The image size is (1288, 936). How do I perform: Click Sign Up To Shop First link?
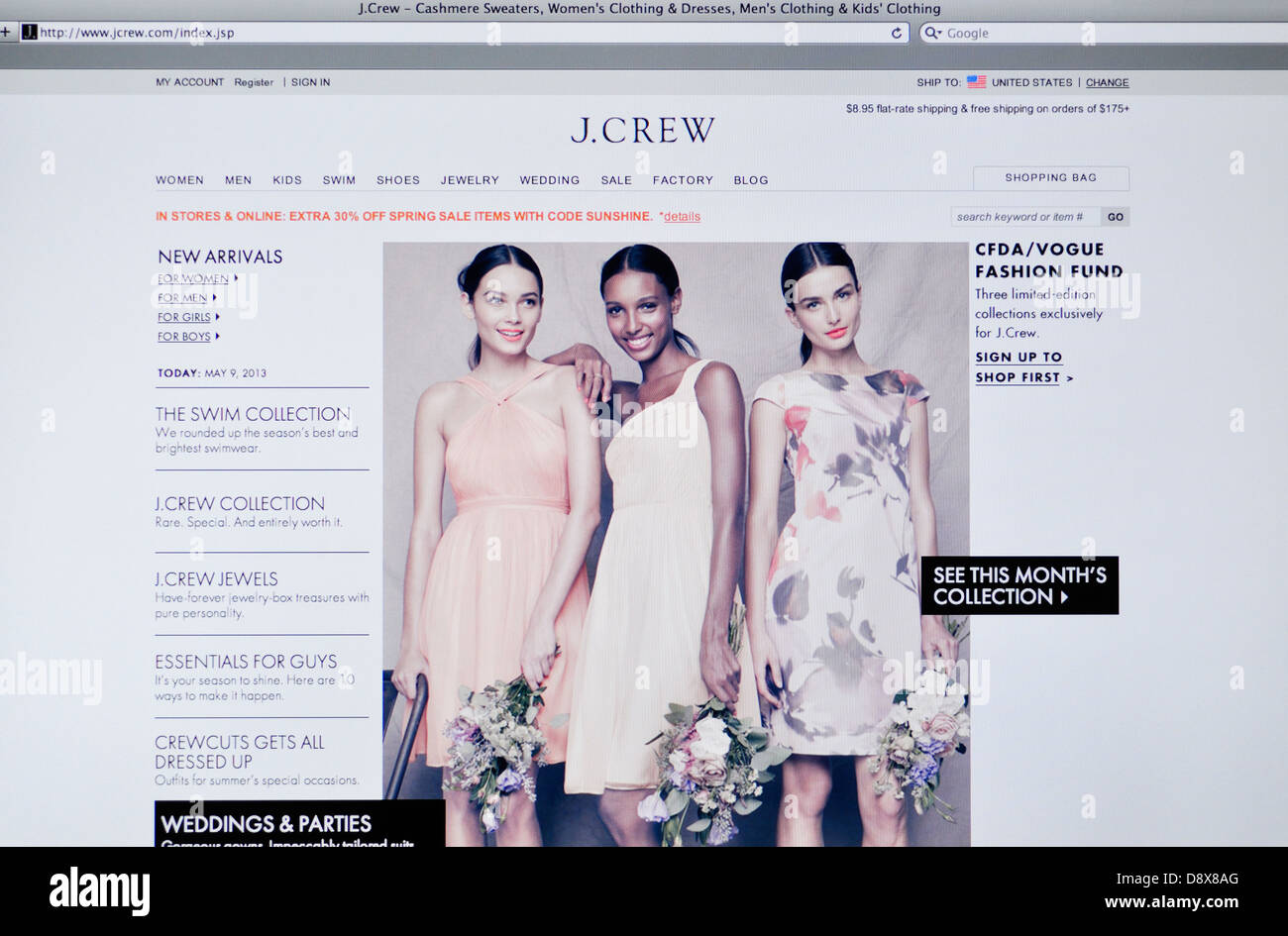click(x=1023, y=367)
